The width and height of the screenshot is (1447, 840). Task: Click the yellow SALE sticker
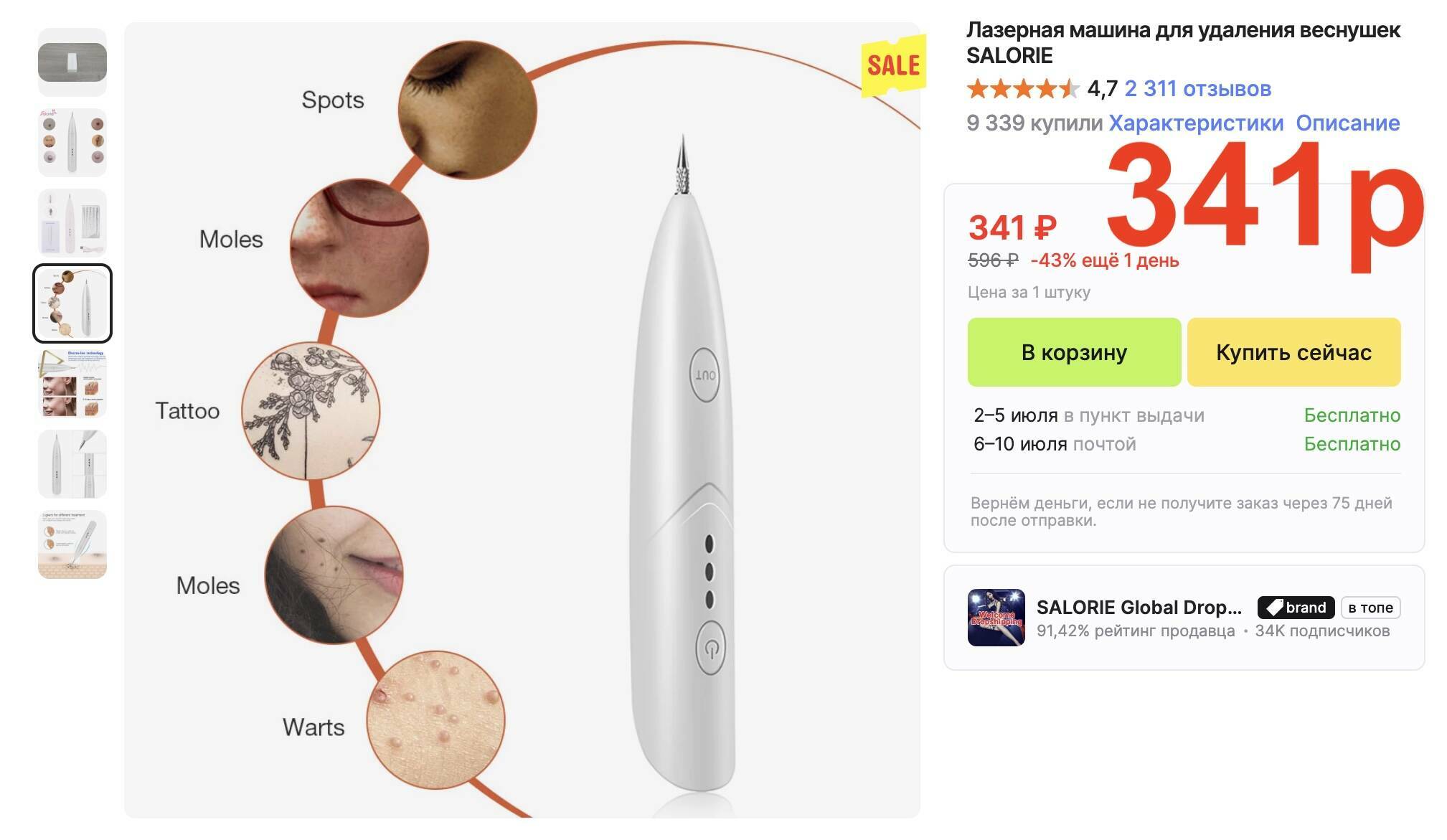(893, 65)
